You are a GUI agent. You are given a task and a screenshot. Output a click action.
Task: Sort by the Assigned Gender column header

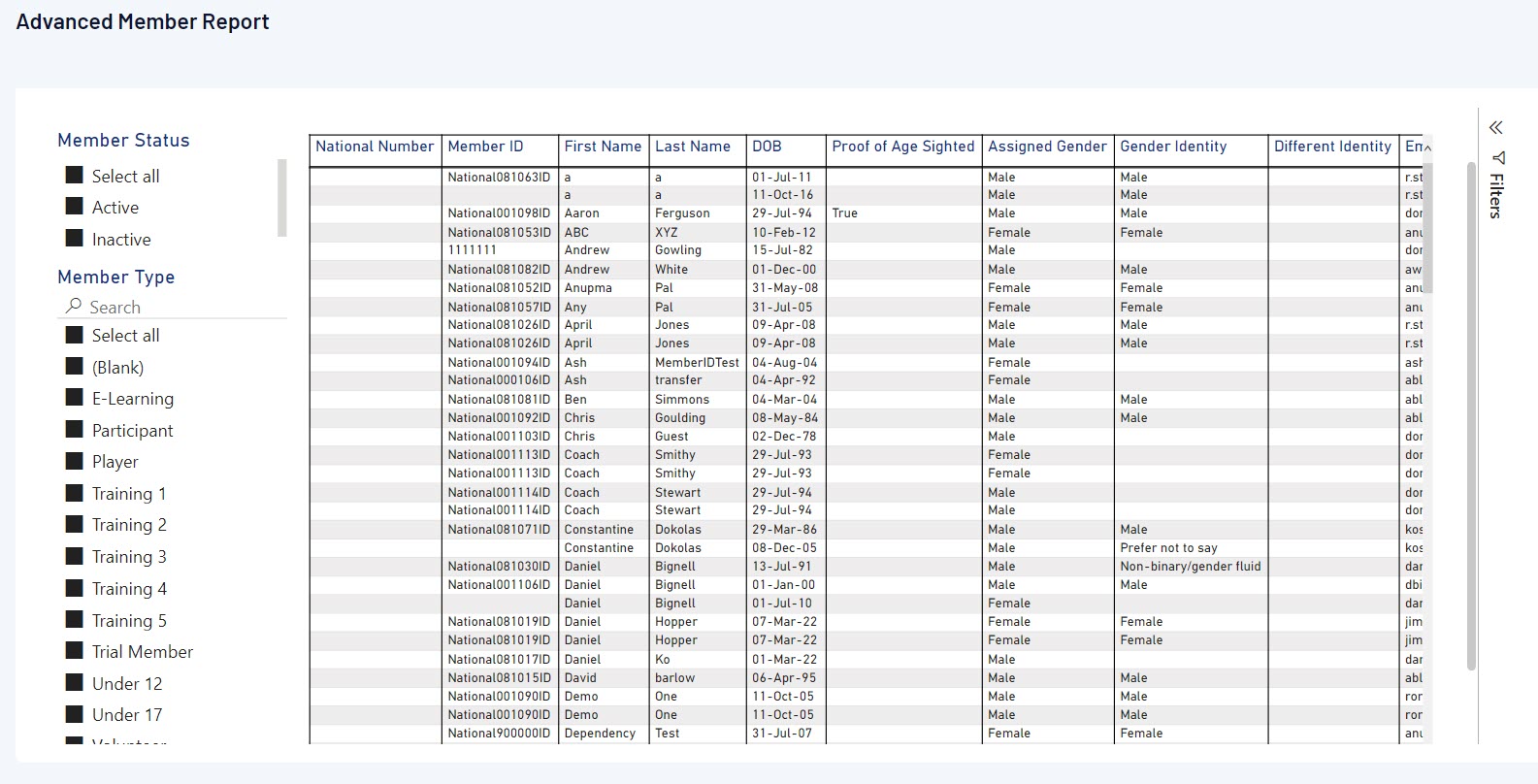(x=1047, y=147)
